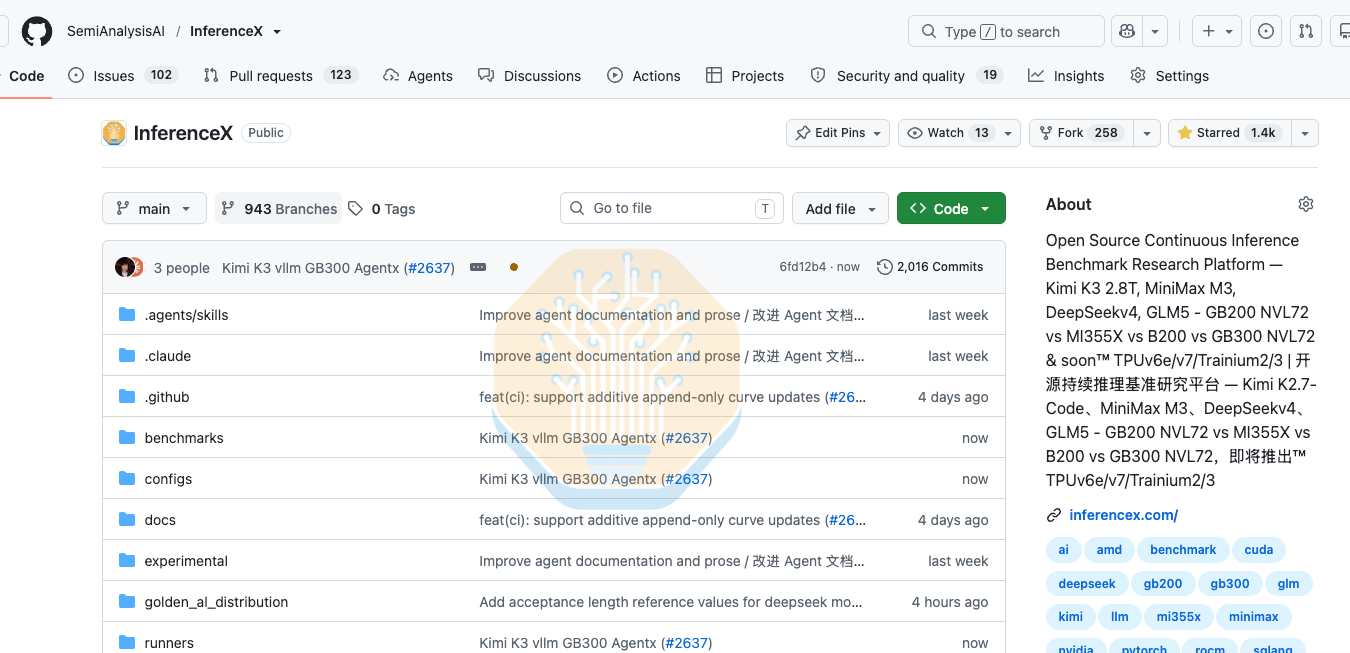Screen dimensions: 1350x653
Task: Fork the repository with Fork button
Action: click(x=1080, y=133)
